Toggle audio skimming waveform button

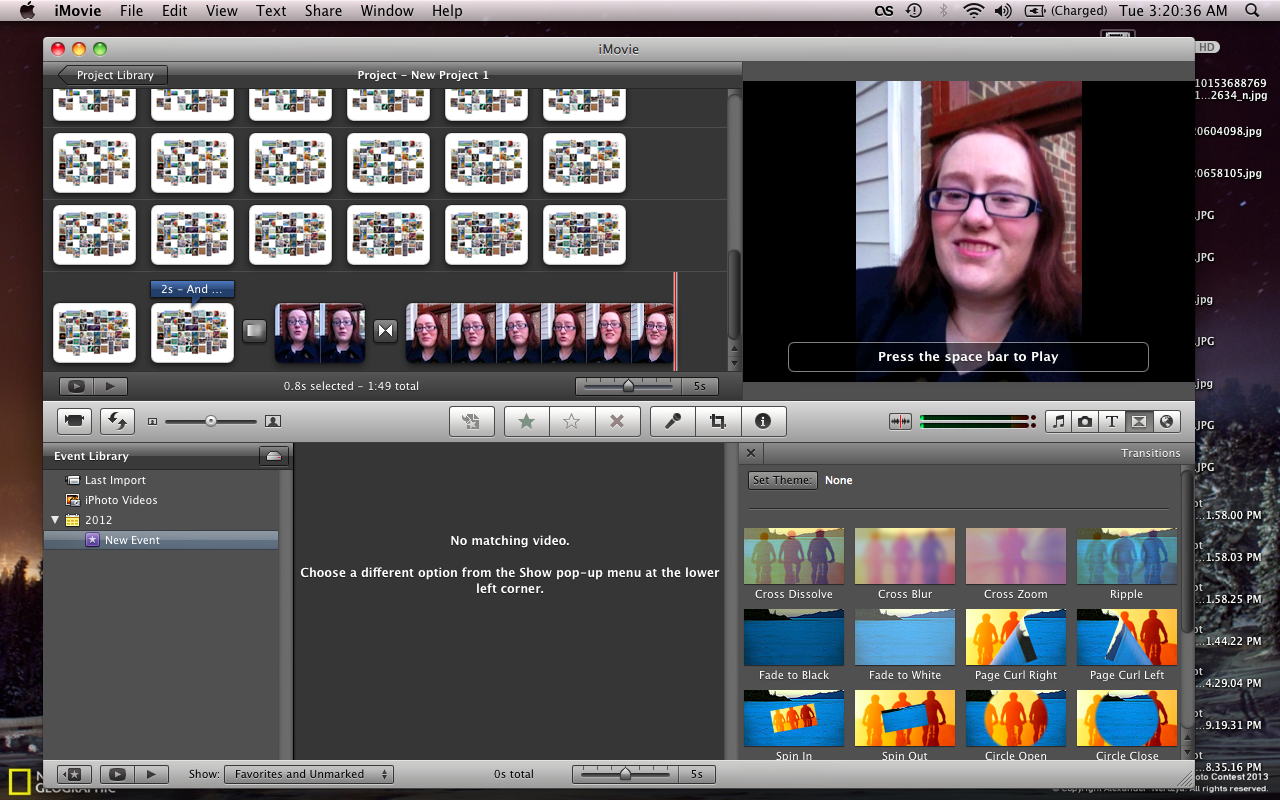coord(900,422)
